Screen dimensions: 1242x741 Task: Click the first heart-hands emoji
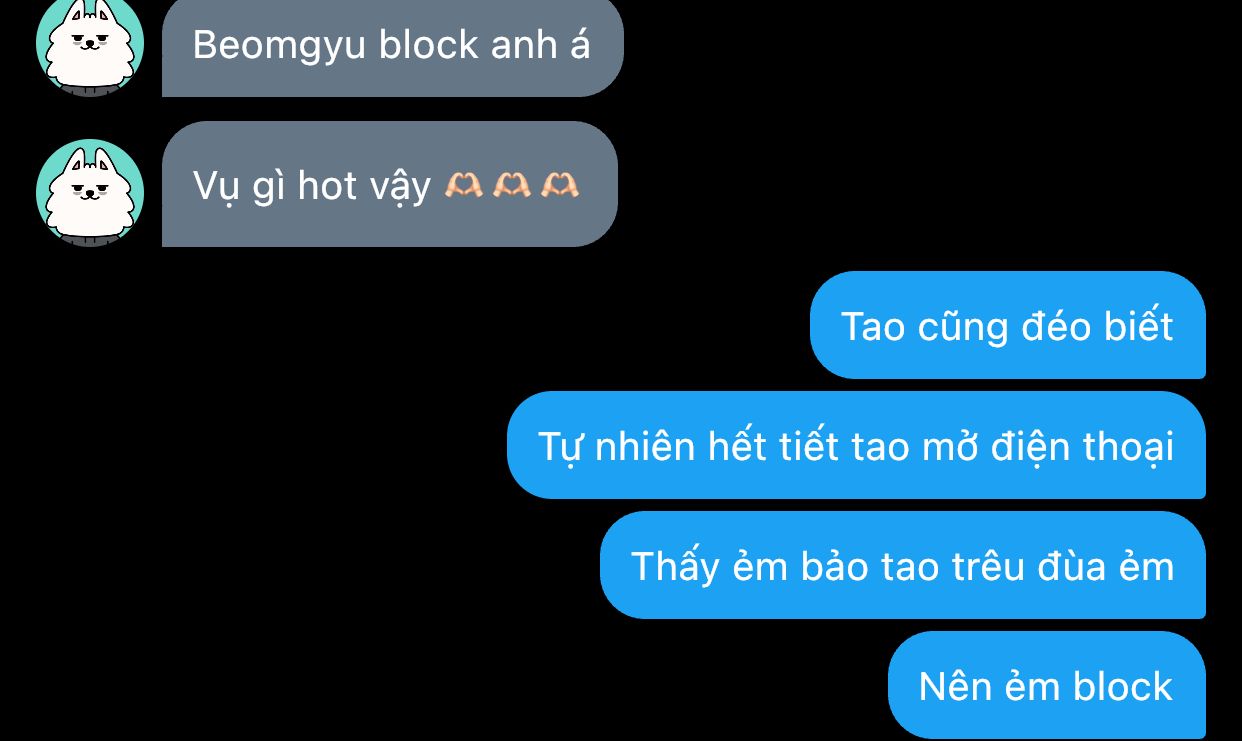pyautogui.click(x=463, y=184)
